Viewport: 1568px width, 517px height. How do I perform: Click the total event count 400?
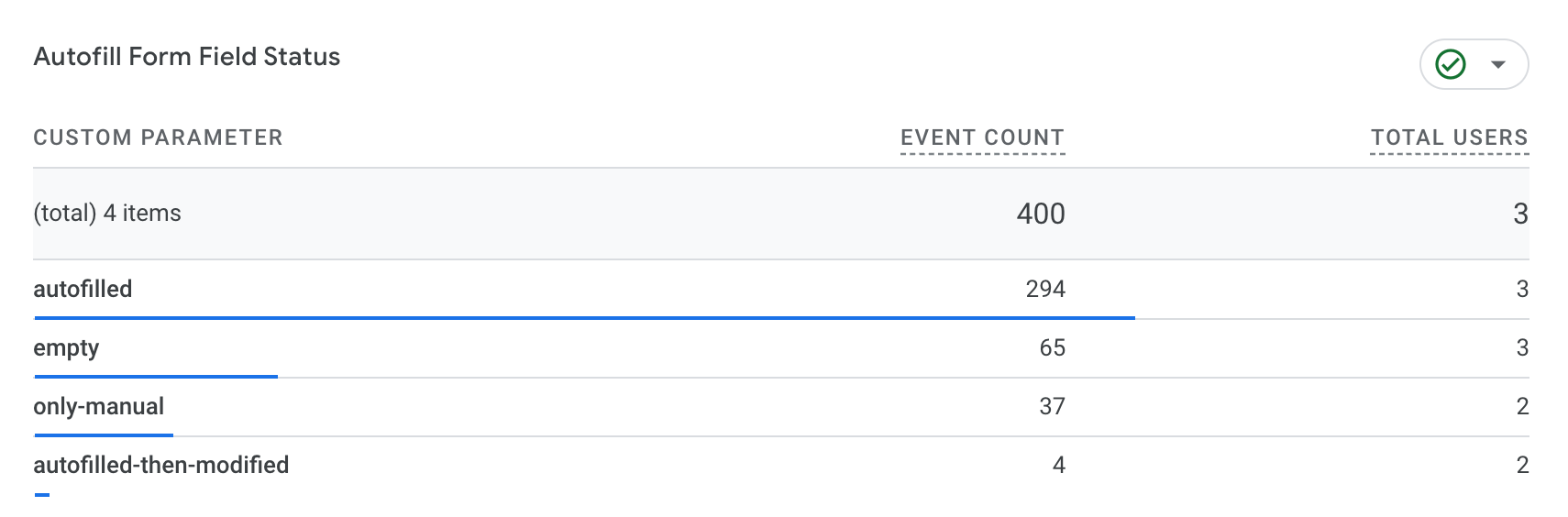pyautogui.click(x=1041, y=214)
